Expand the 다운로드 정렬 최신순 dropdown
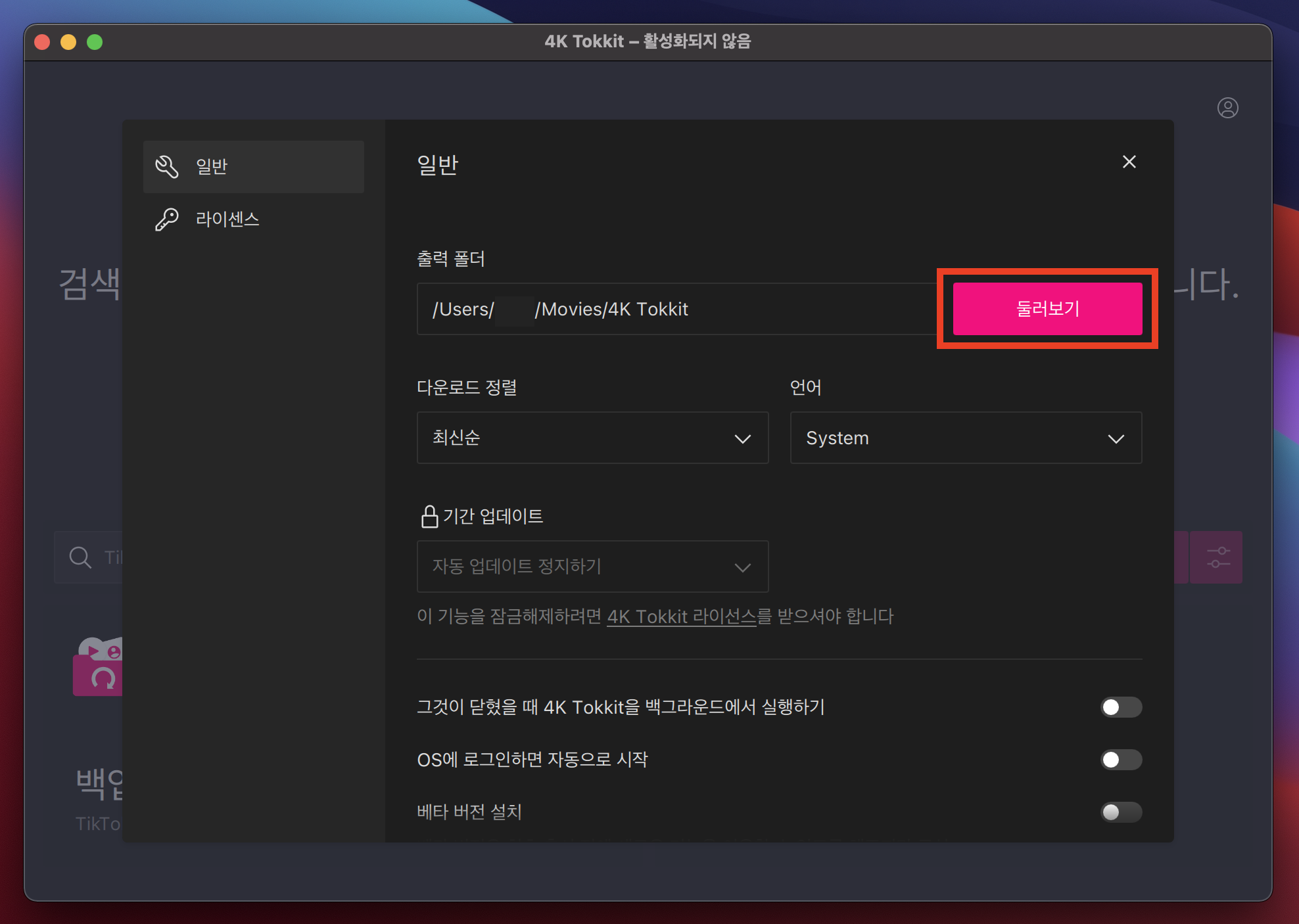 [x=592, y=438]
